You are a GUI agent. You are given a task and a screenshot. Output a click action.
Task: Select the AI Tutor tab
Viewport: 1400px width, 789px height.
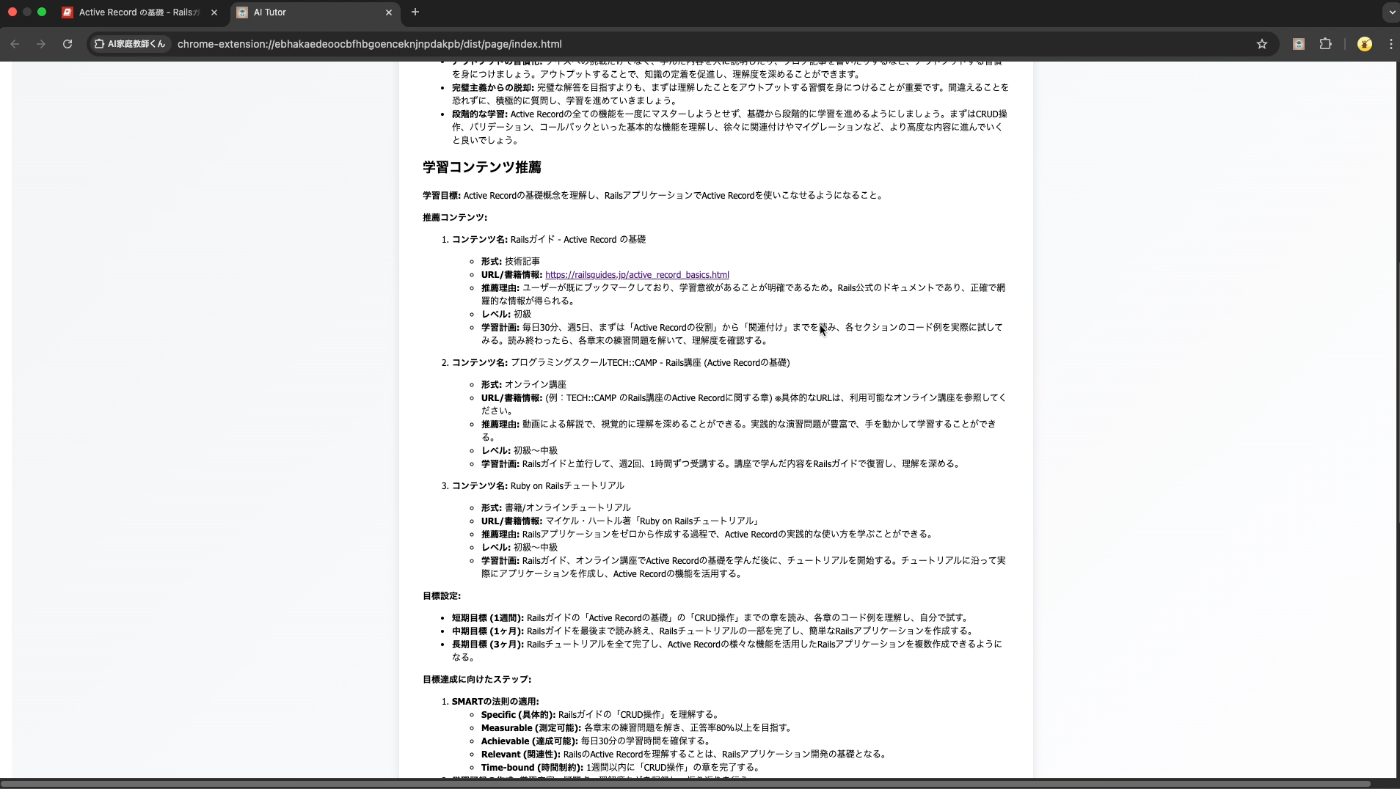[x=313, y=13]
